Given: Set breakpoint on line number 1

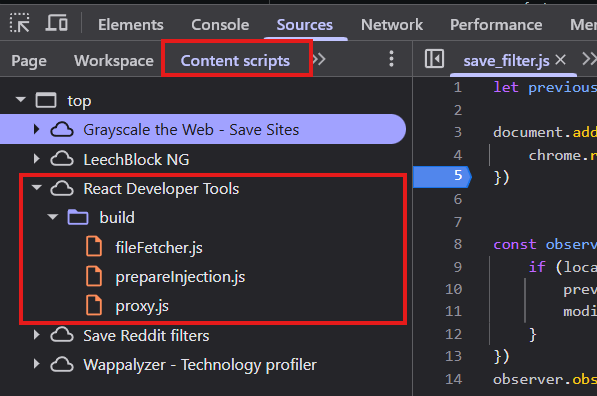Looking at the screenshot, I should pyautogui.click(x=457, y=88).
